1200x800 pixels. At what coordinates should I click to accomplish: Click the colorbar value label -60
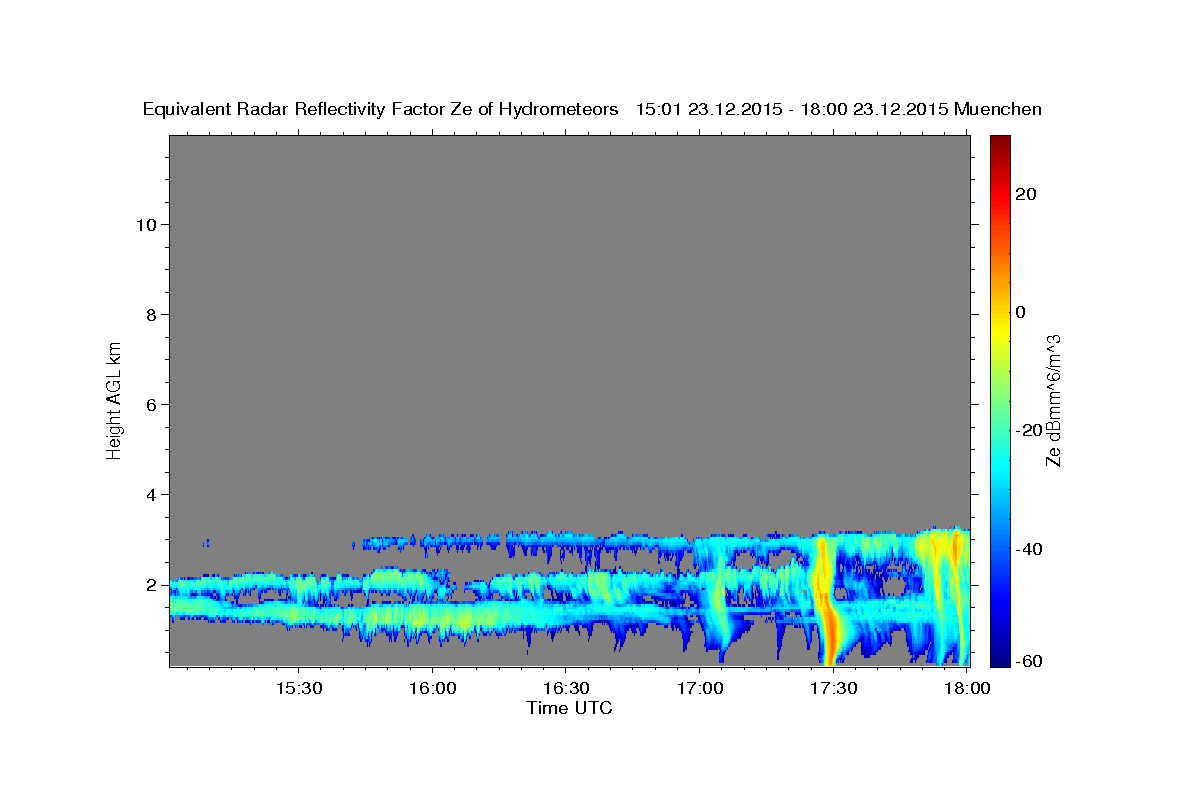1029,662
